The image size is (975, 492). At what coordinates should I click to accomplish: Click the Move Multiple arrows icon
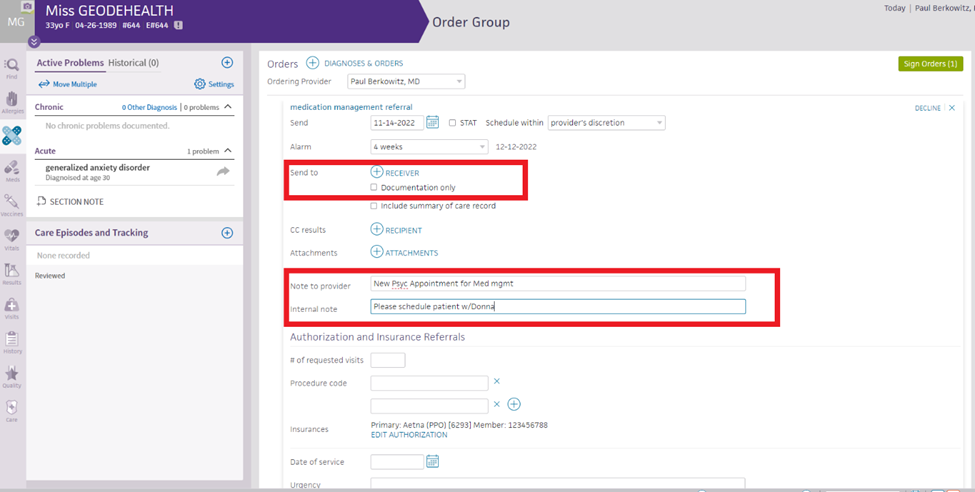(x=44, y=84)
